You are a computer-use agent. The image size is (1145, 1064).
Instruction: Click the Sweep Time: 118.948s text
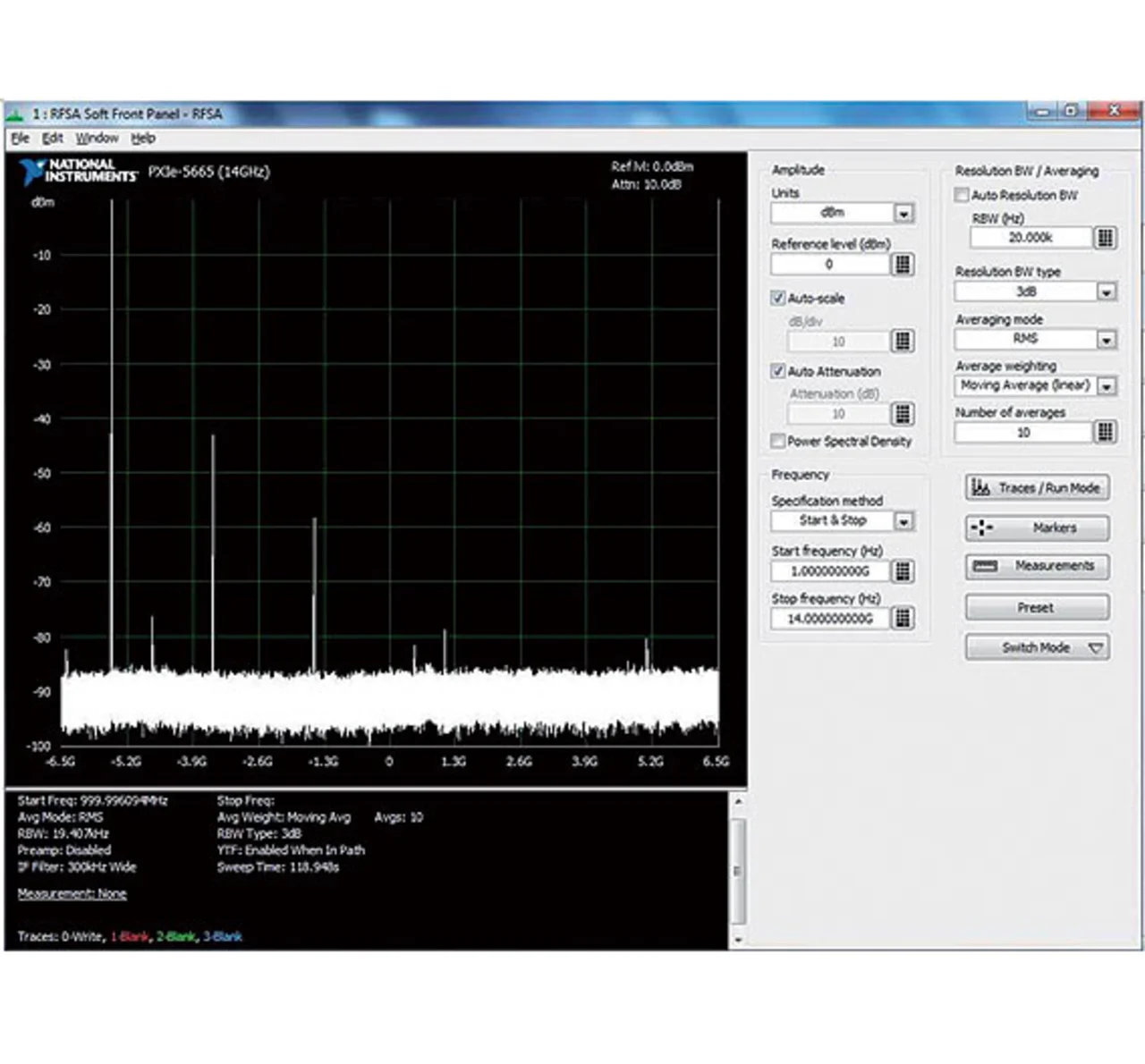click(x=278, y=867)
